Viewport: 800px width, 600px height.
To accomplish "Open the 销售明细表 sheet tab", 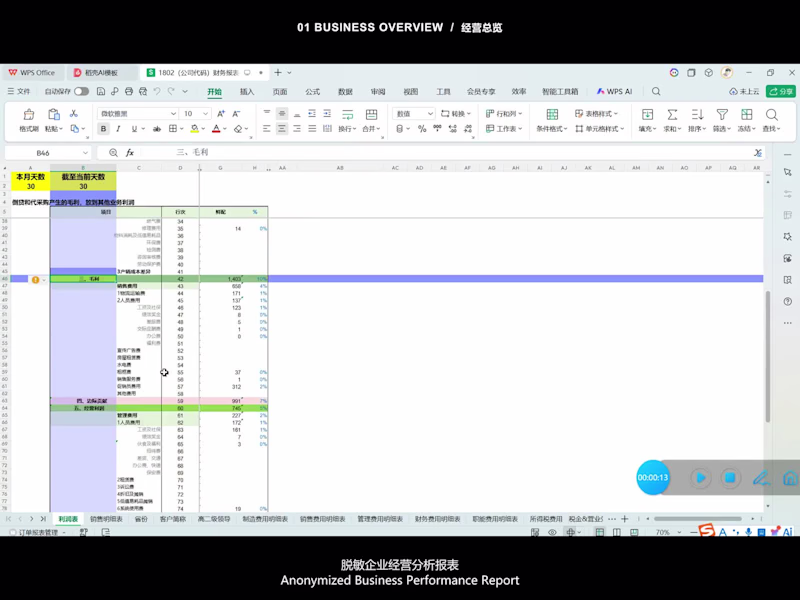I will [x=106, y=519].
